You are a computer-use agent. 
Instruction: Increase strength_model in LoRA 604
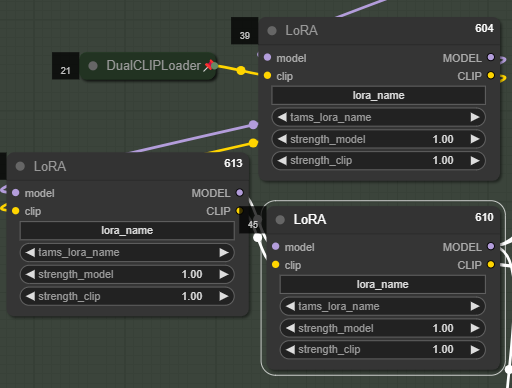click(475, 139)
